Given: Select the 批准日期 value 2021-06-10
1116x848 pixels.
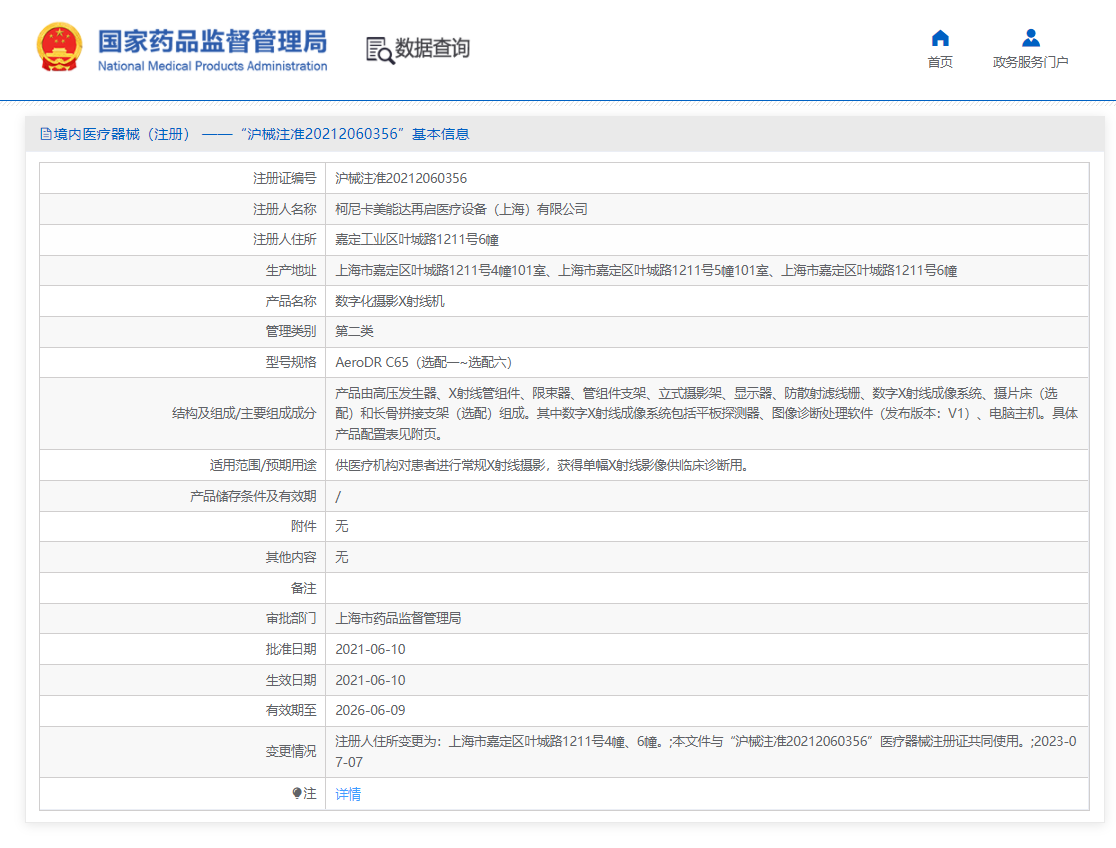Looking at the screenshot, I should tap(370, 649).
